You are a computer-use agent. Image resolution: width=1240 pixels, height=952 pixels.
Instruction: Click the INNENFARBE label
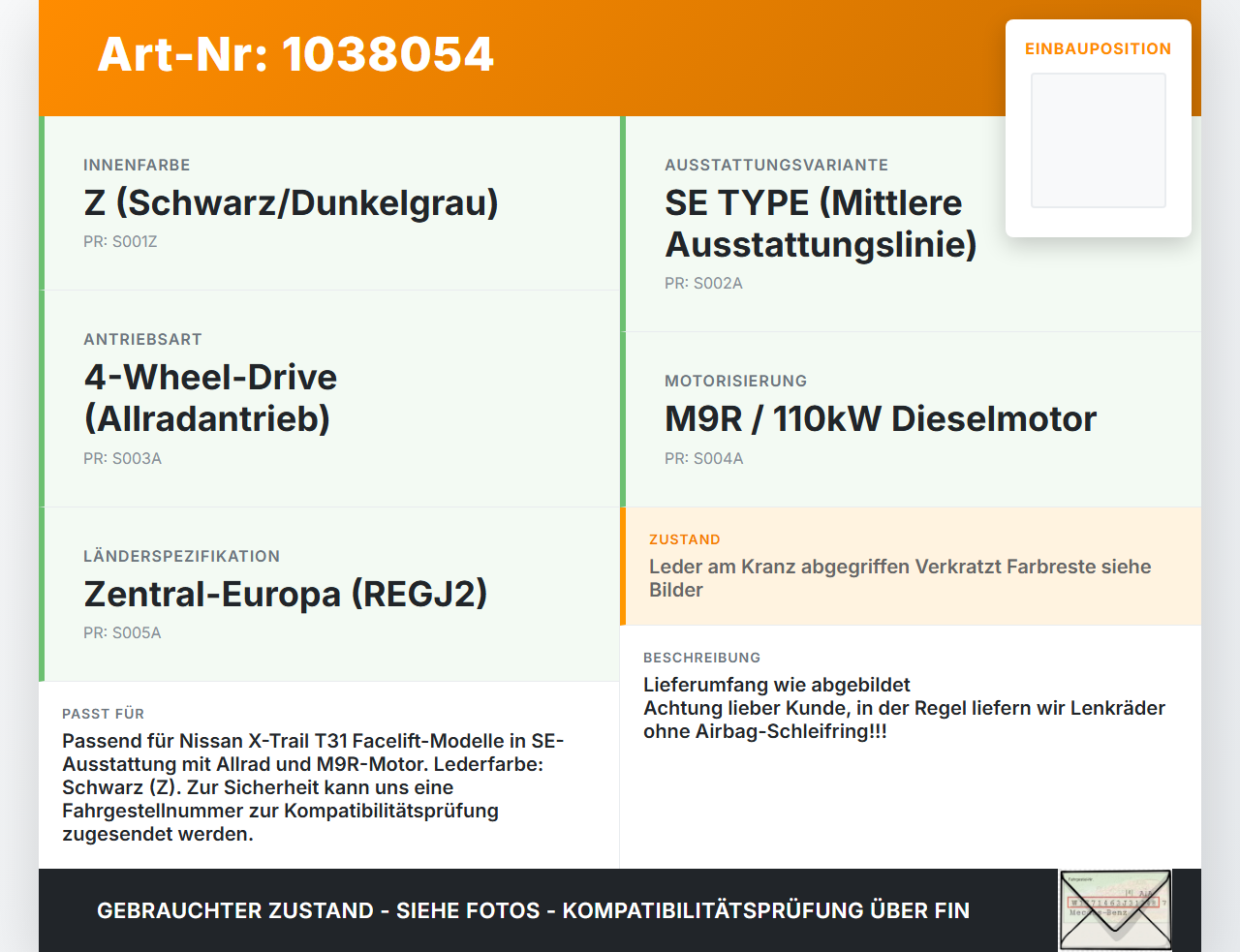pyautogui.click(x=137, y=165)
